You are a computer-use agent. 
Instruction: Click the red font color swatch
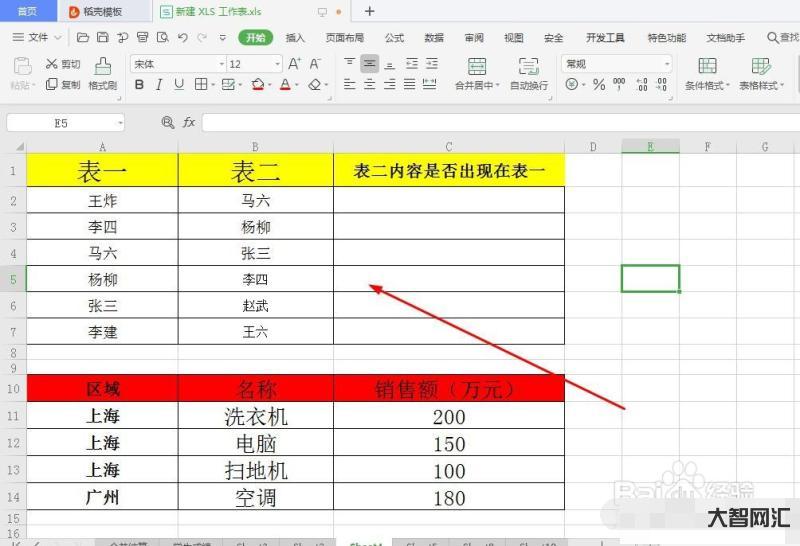(x=284, y=85)
